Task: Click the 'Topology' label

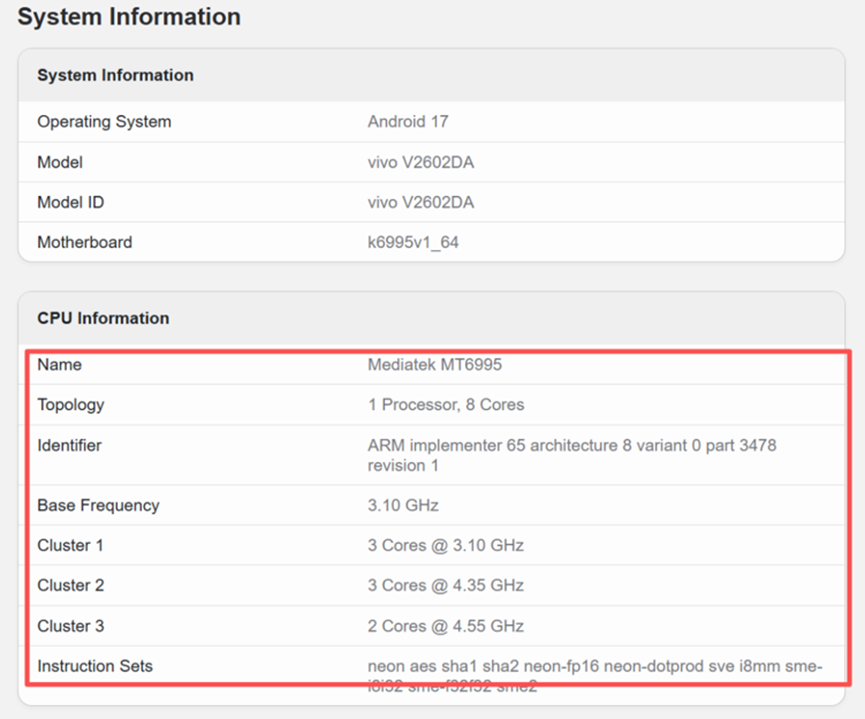Action: point(71,405)
